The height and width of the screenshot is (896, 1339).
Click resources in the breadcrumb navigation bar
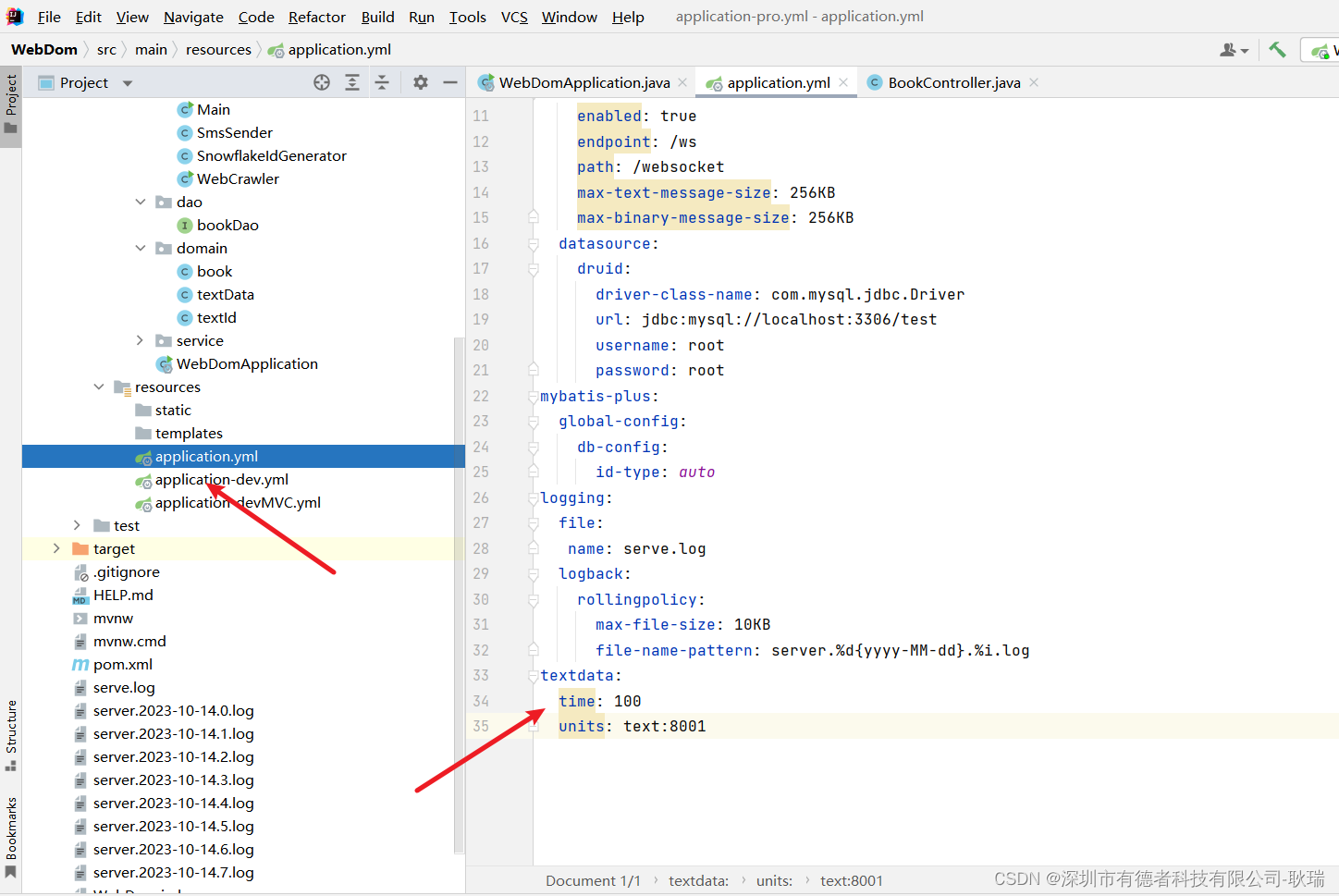[x=218, y=50]
